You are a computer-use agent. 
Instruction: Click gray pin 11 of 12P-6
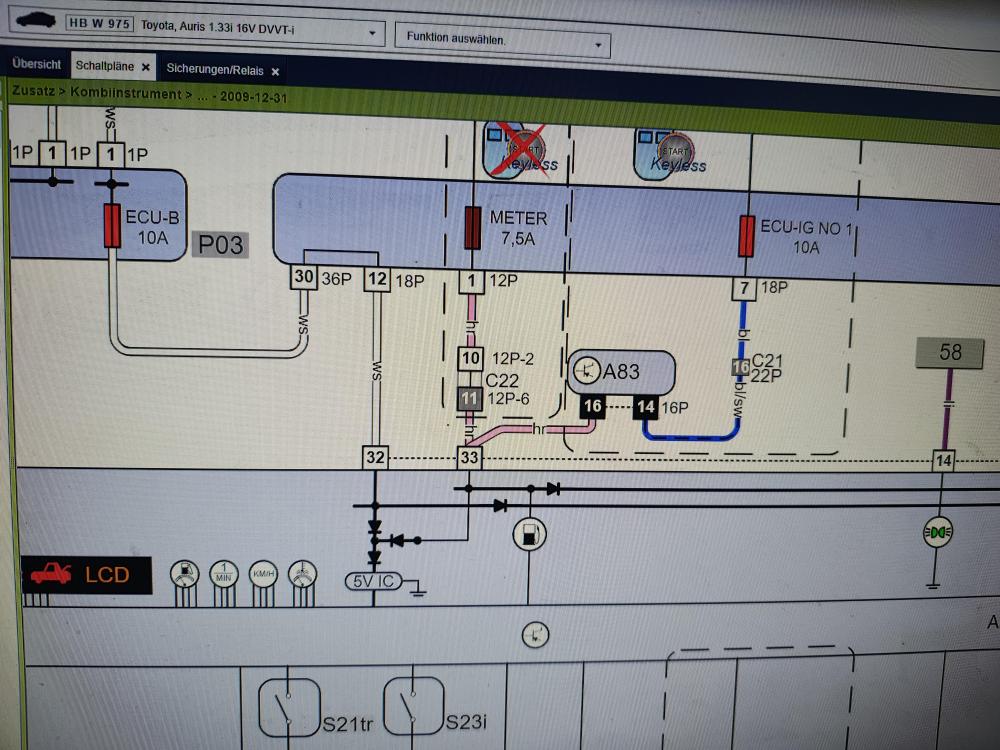470,399
